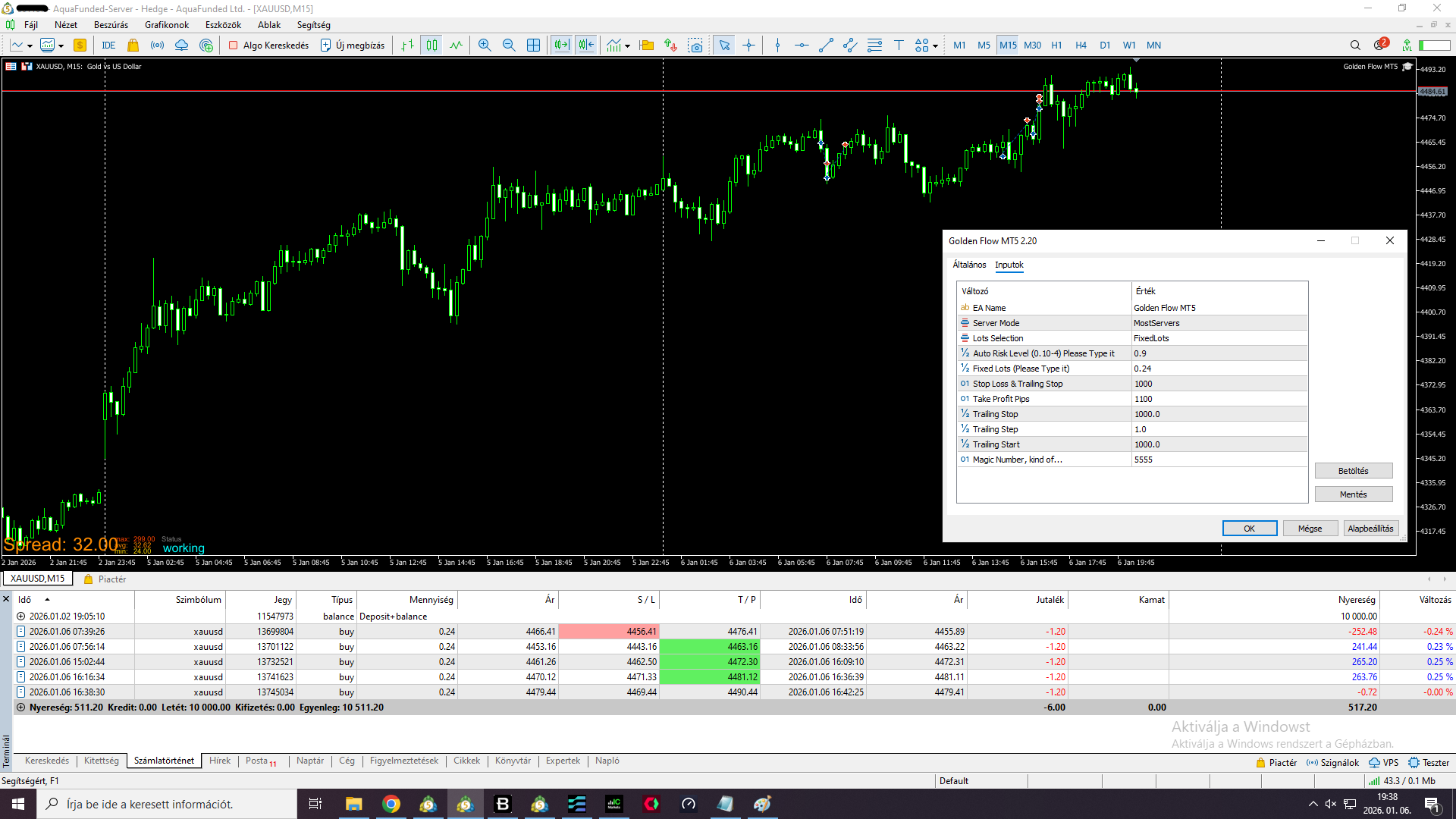Select the trendline drawing tool
Viewport: 1456px width, 819px height.
click(x=826, y=45)
